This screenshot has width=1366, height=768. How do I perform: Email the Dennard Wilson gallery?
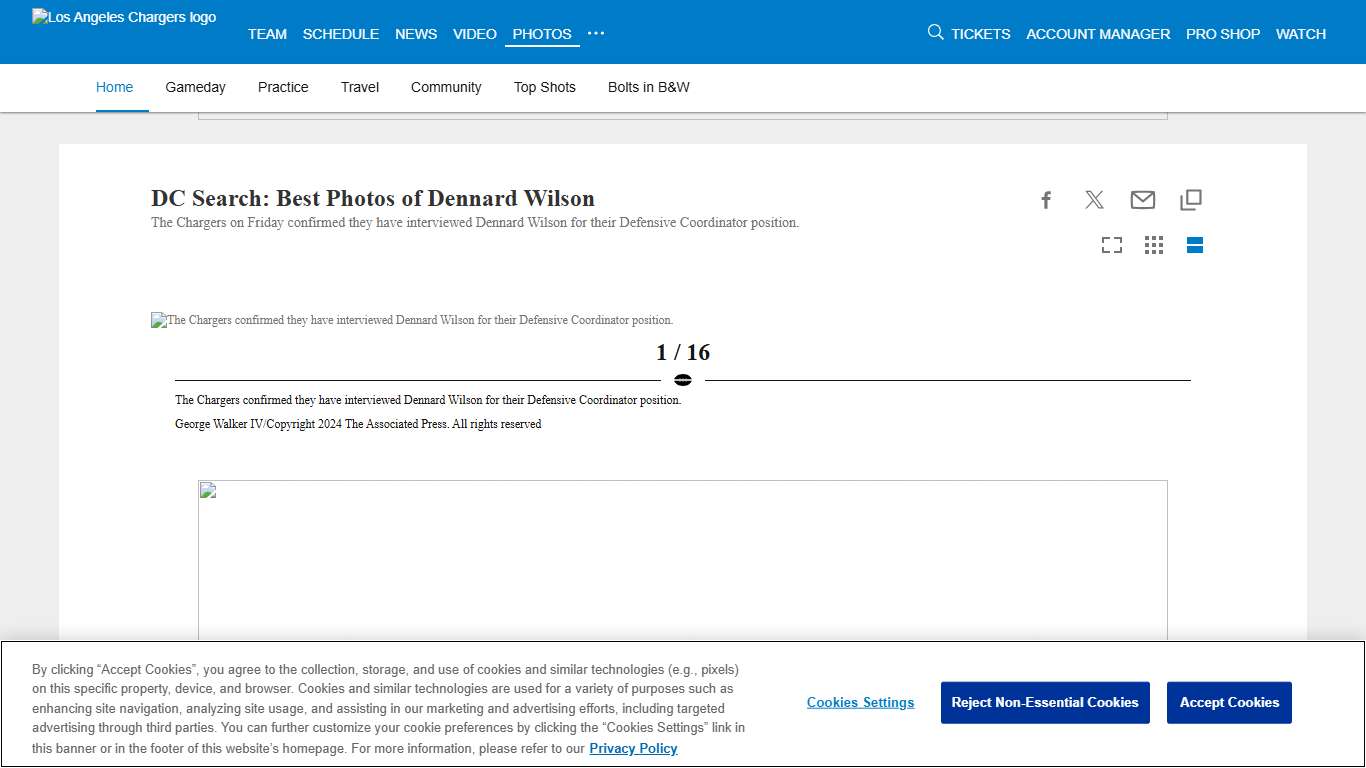1142,199
